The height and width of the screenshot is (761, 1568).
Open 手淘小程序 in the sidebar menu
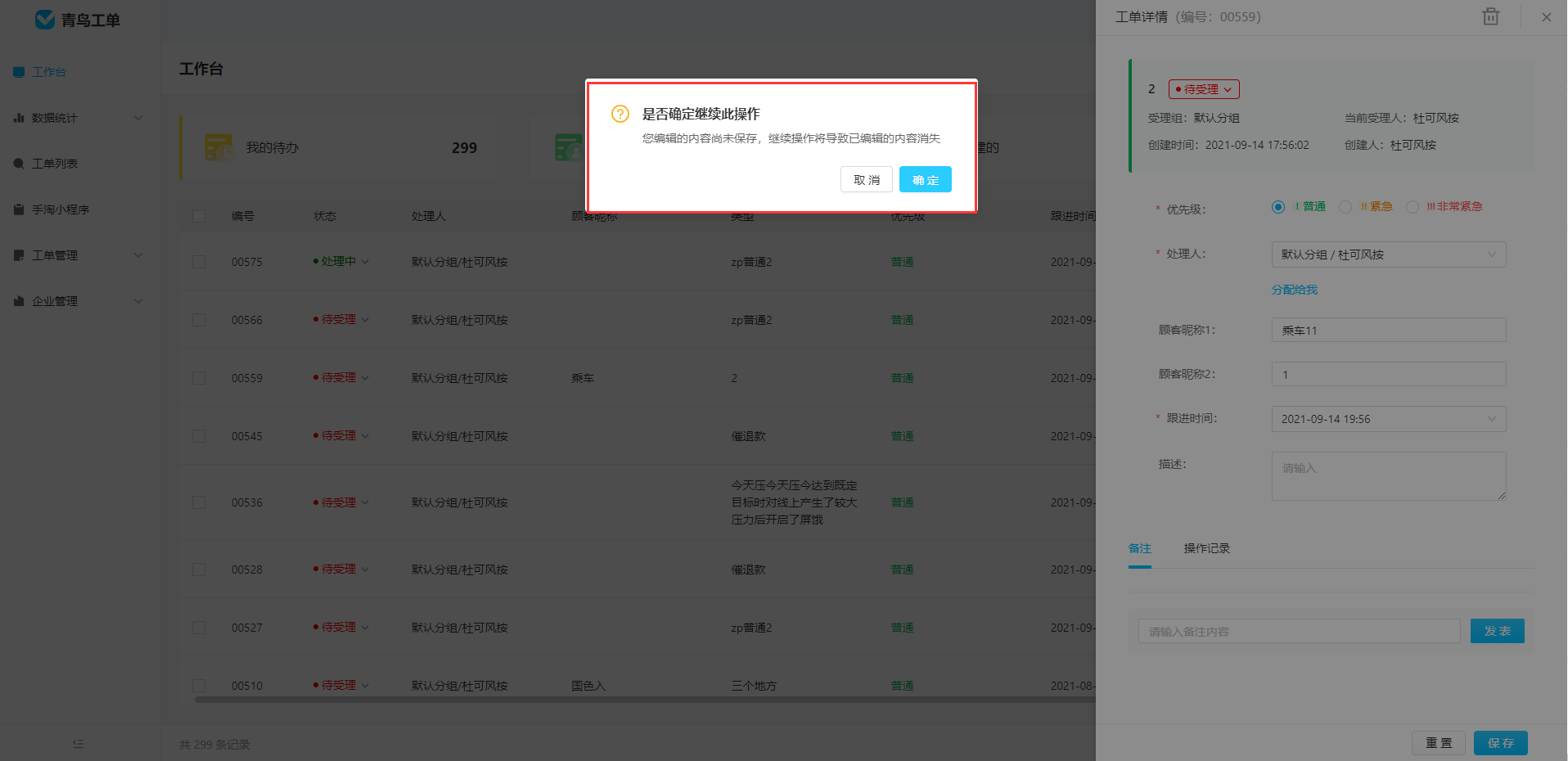coord(61,209)
